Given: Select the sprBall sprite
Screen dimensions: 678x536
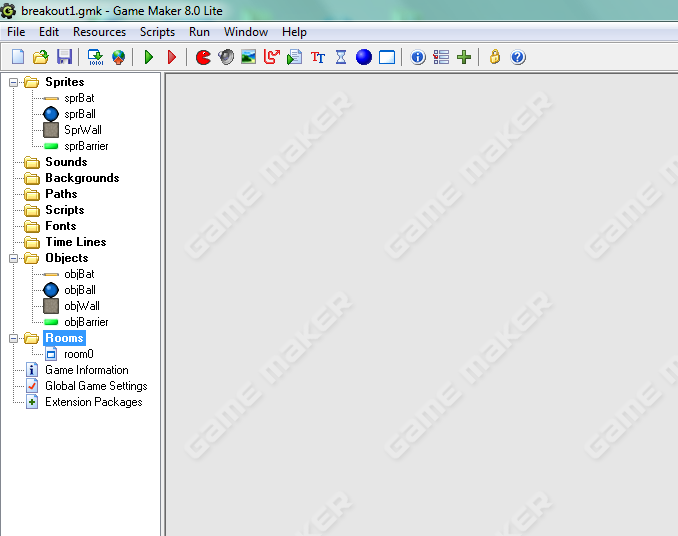Looking at the screenshot, I should pyautogui.click(x=80, y=114).
